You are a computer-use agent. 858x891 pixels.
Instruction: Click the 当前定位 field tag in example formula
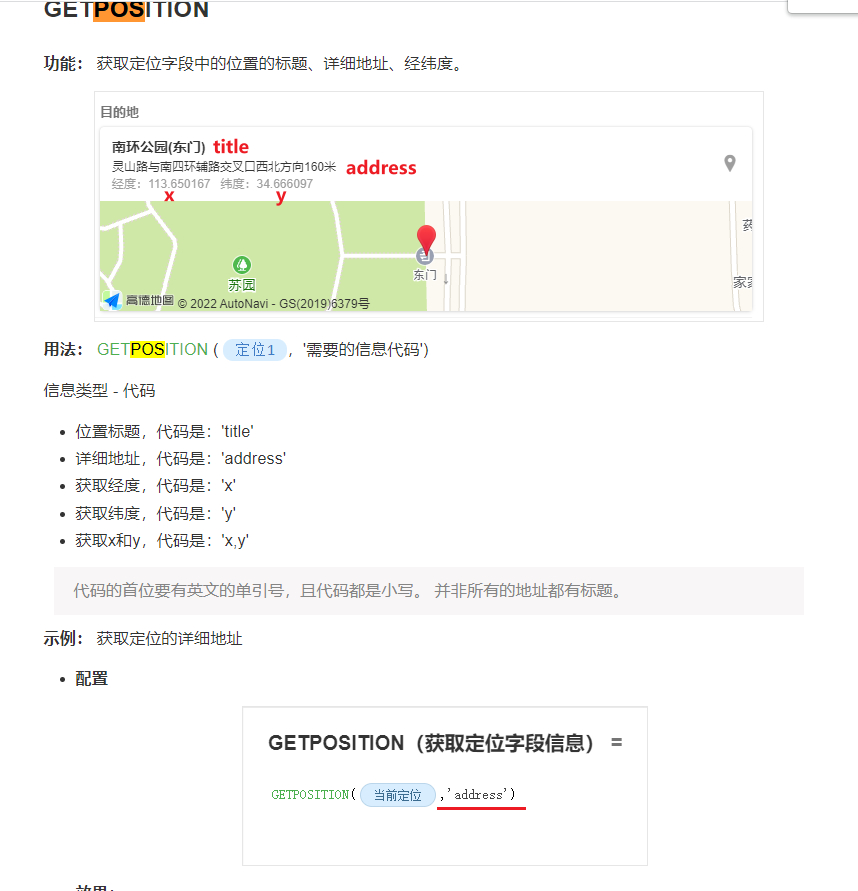click(398, 794)
